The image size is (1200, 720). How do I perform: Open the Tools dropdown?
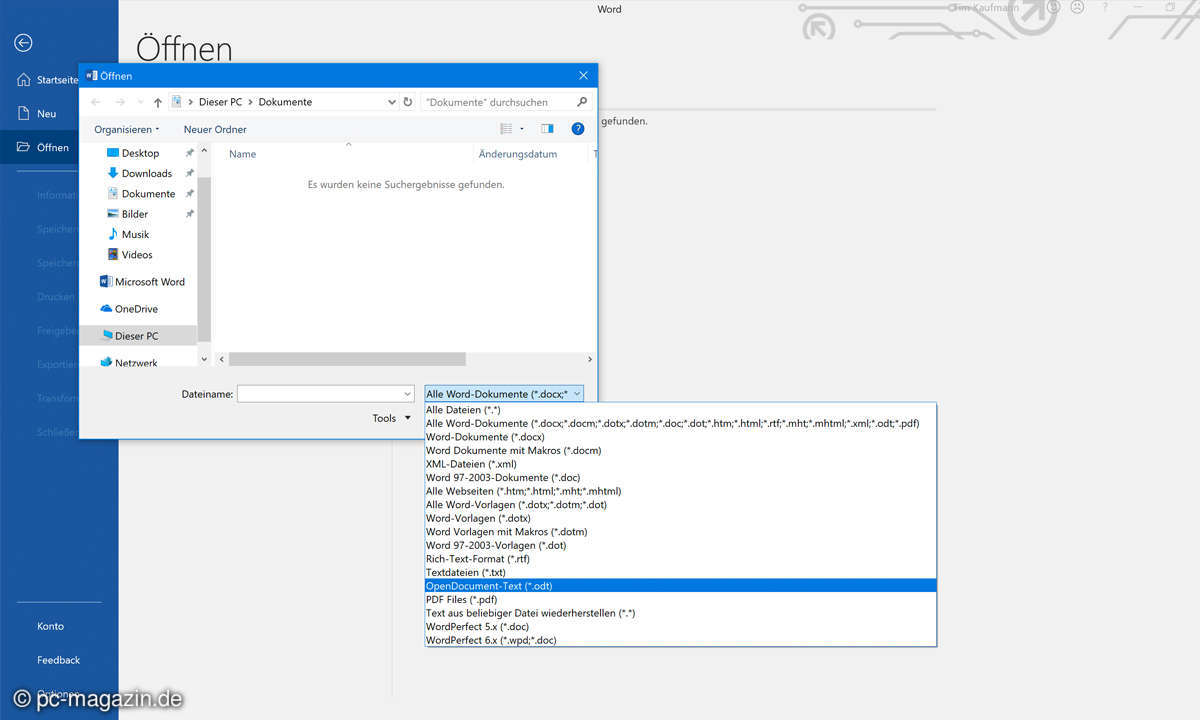(x=392, y=418)
